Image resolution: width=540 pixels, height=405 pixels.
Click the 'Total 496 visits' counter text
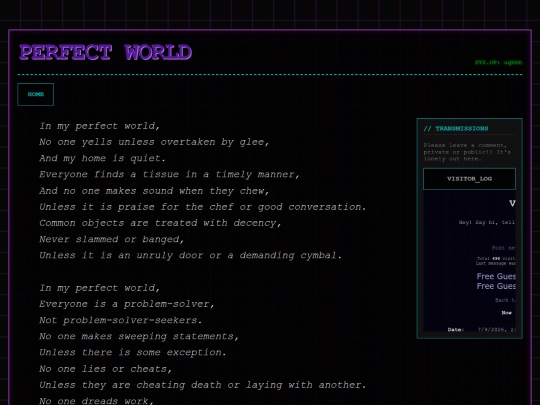(x=496, y=258)
